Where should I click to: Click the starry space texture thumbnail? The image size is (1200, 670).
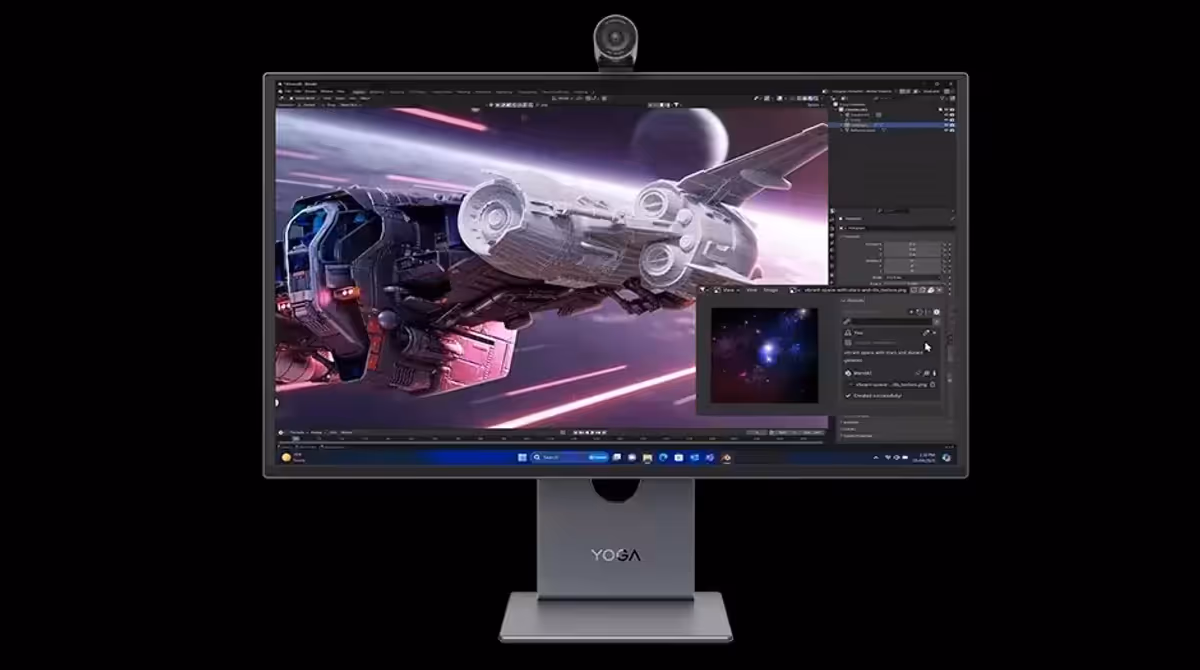tap(765, 355)
